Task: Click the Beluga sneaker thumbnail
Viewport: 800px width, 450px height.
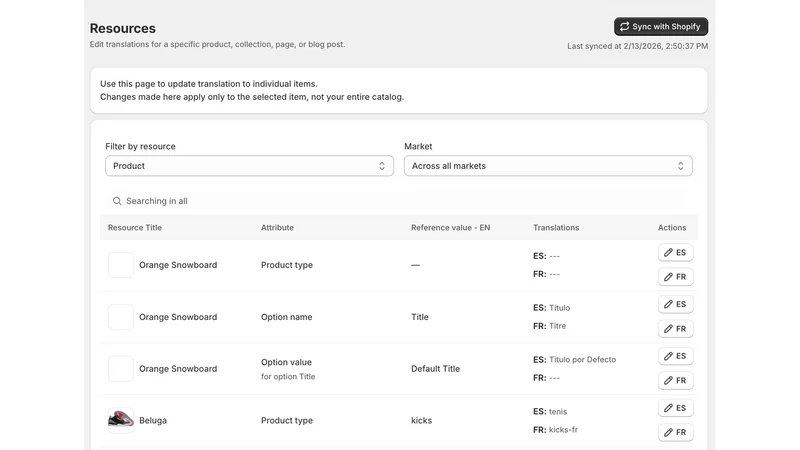Action: tap(121, 420)
